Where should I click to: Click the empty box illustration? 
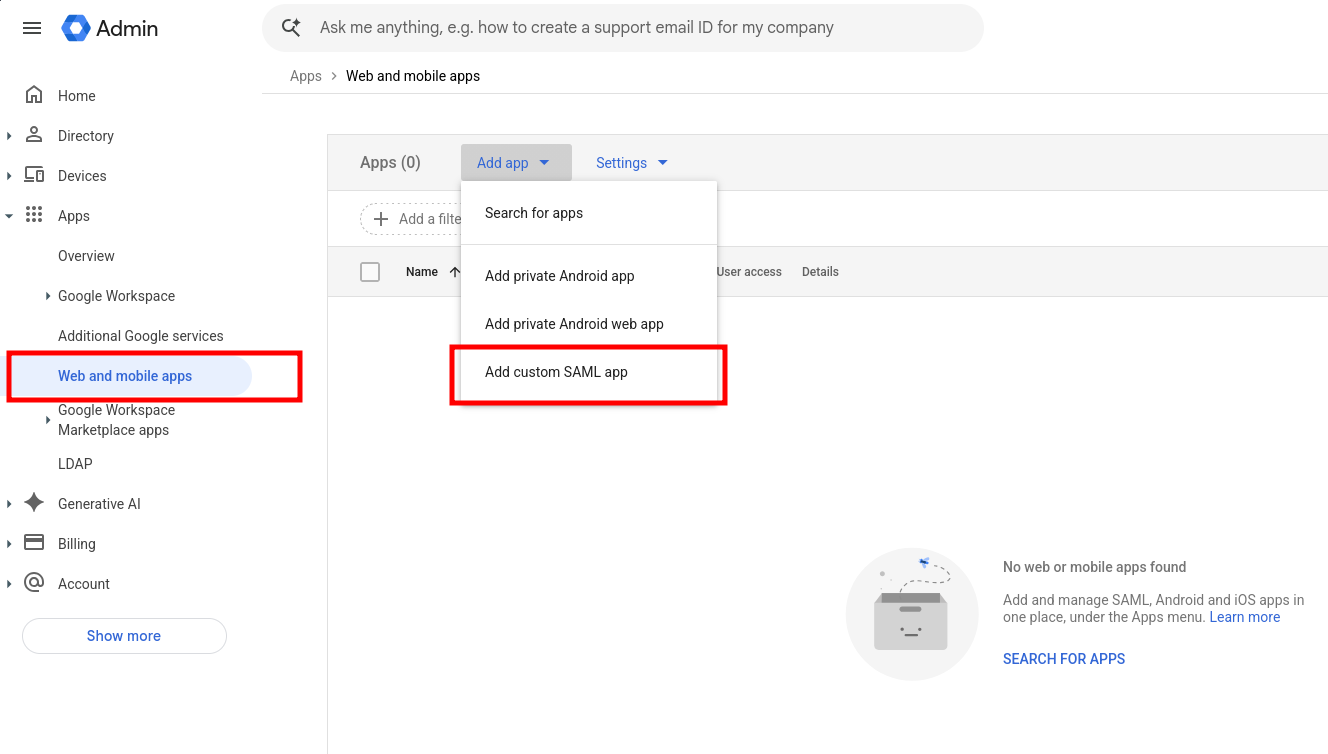(x=910, y=614)
